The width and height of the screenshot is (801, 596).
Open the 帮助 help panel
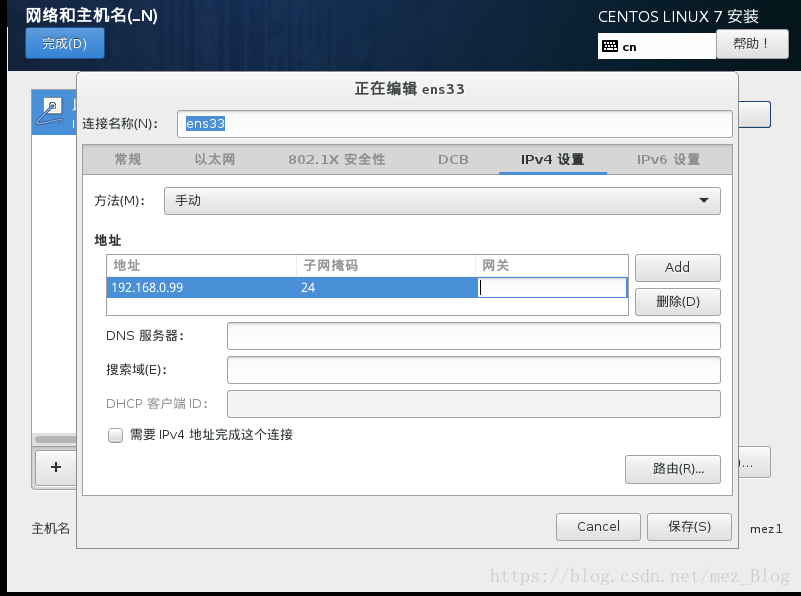pyautogui.click(x=752, y=44)
